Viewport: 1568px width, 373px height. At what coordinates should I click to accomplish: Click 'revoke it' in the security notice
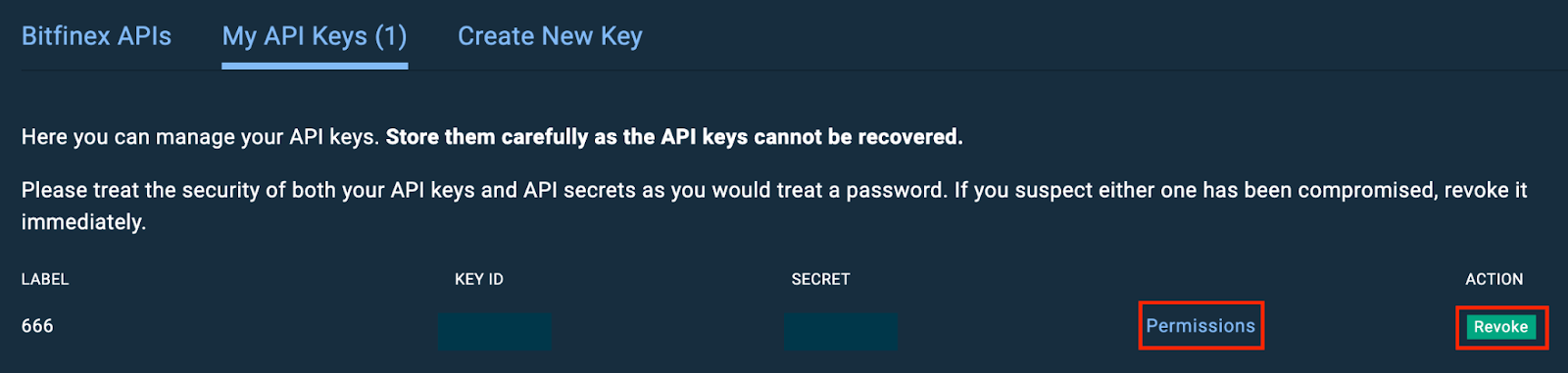(1486, 190)
